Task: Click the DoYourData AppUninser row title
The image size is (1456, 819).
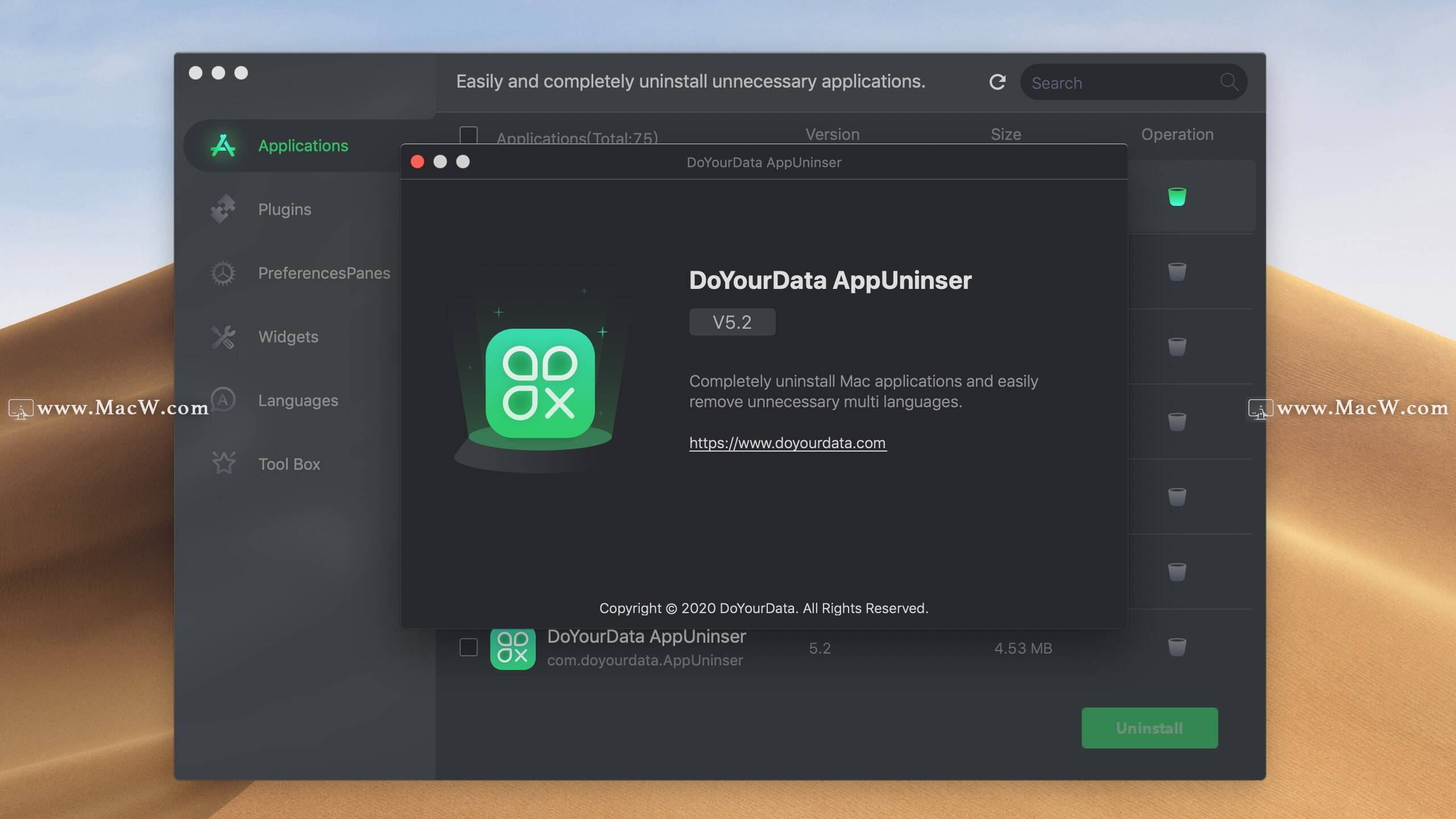Action: pos(646,636)
